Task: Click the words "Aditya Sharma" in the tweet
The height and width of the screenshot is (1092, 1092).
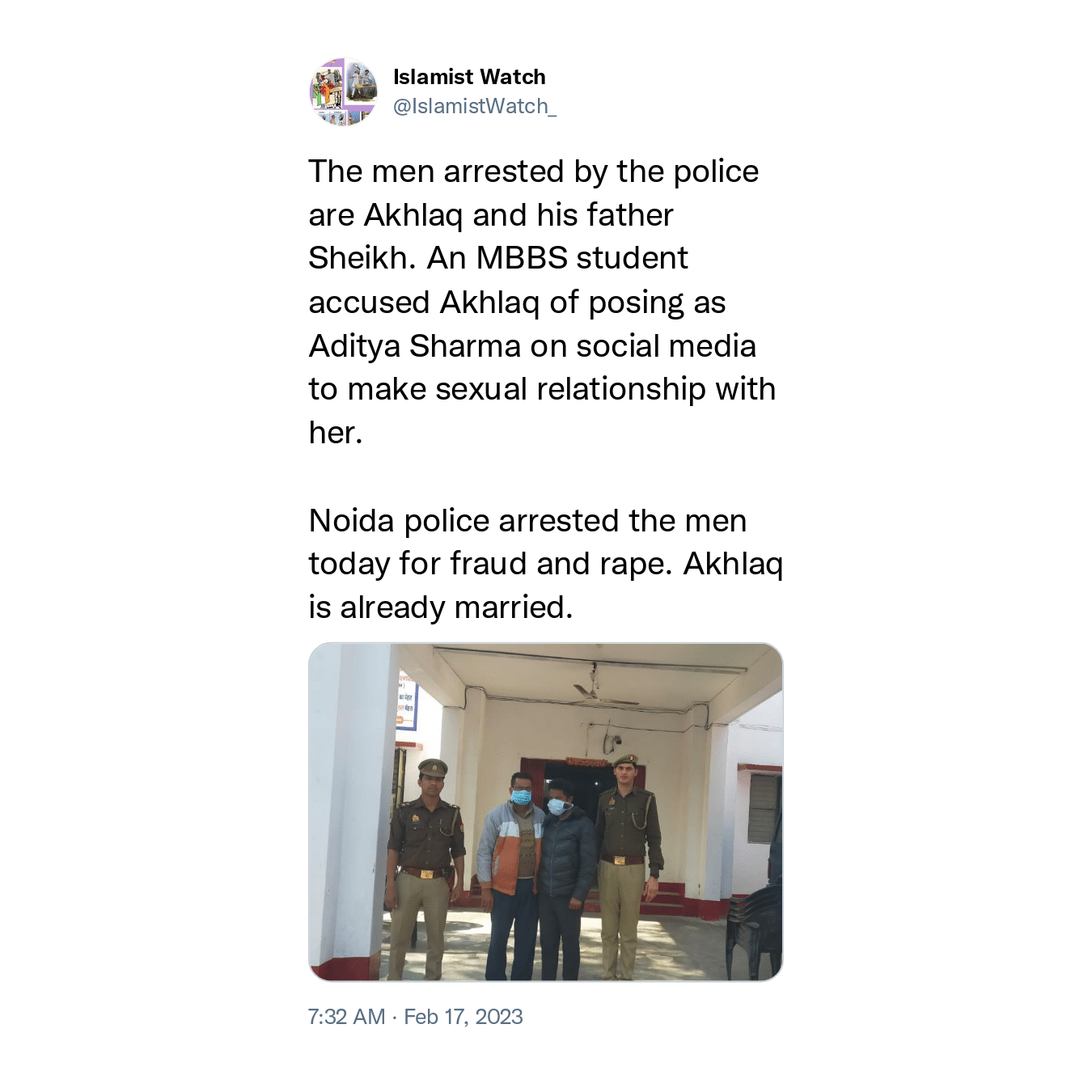Action: click(x=416, y=345)
